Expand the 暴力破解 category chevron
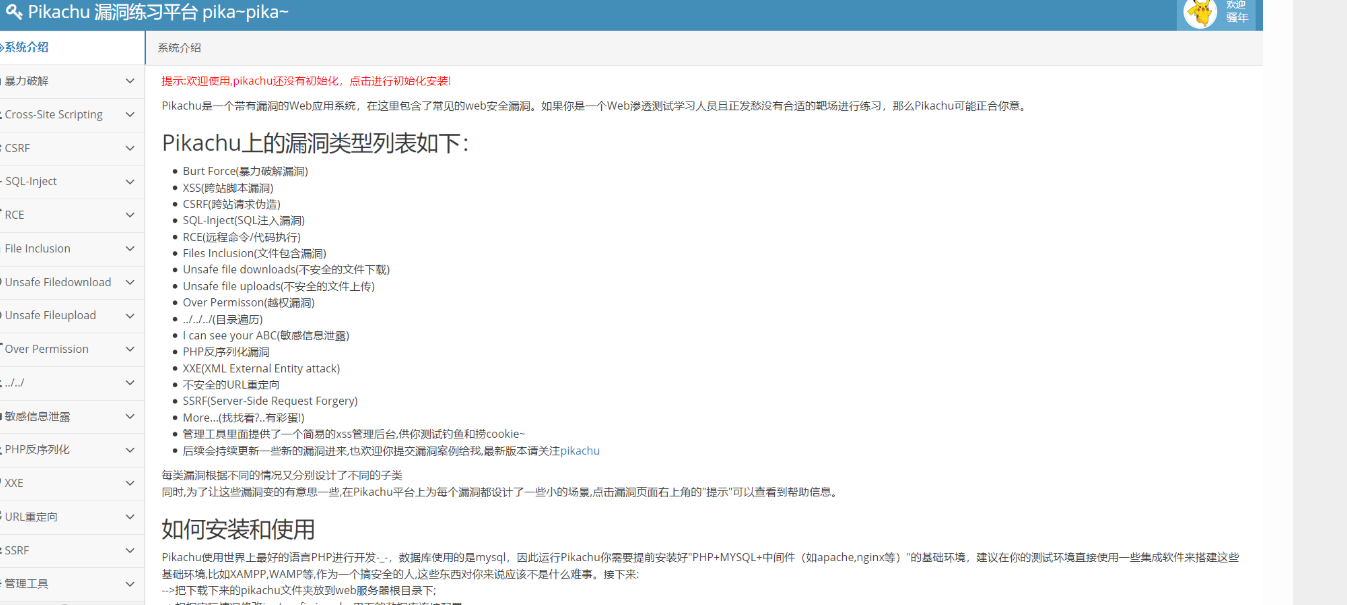The height and width of the screenshot is (605, 1347). click(130, 80)
